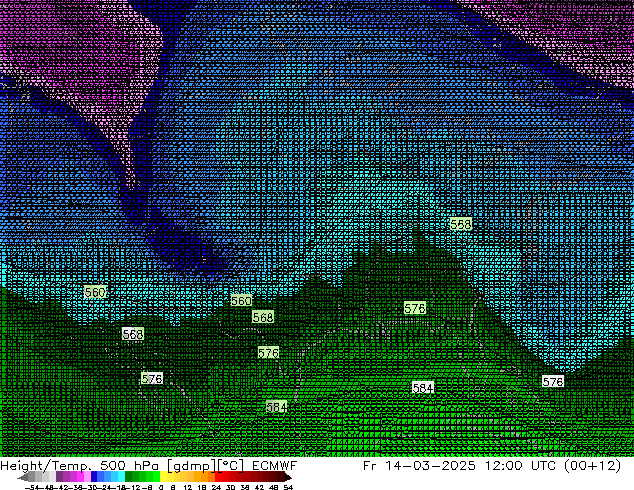Click the [°C] unit label
This screenshot has height=490, width=634.
tap(230, 466)
